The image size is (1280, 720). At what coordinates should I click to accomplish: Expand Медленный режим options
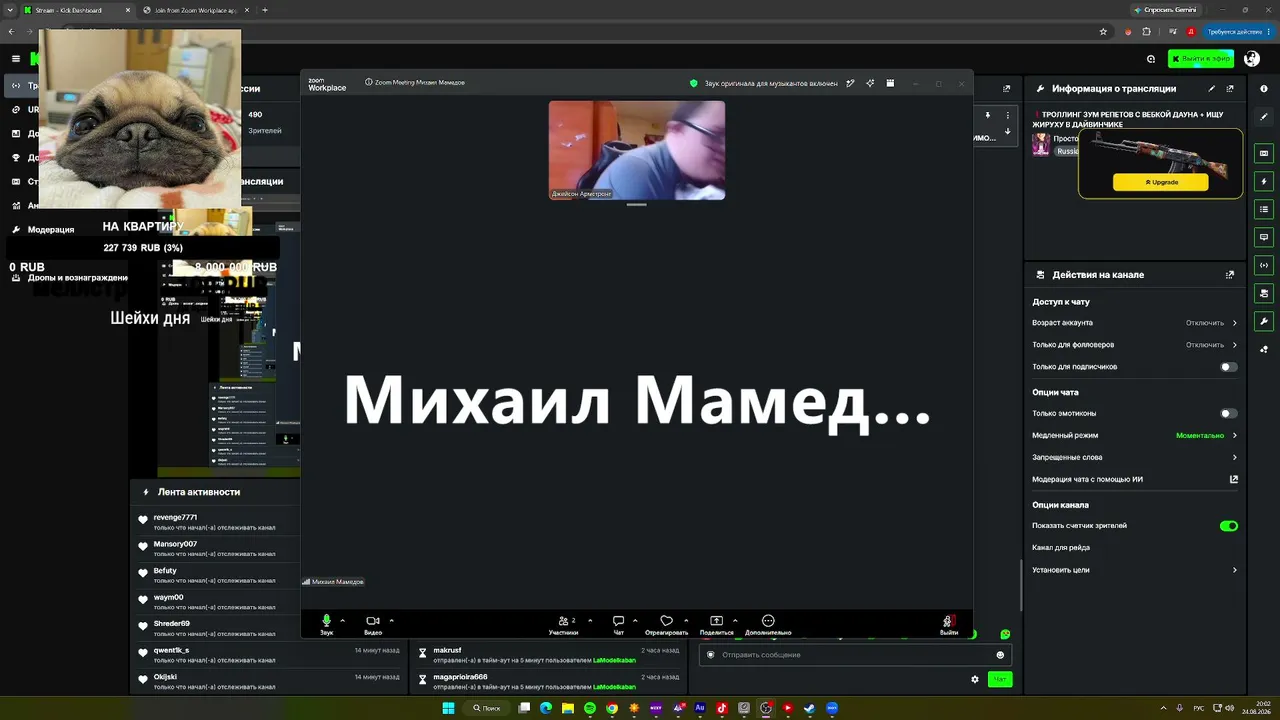point(1135,436)
